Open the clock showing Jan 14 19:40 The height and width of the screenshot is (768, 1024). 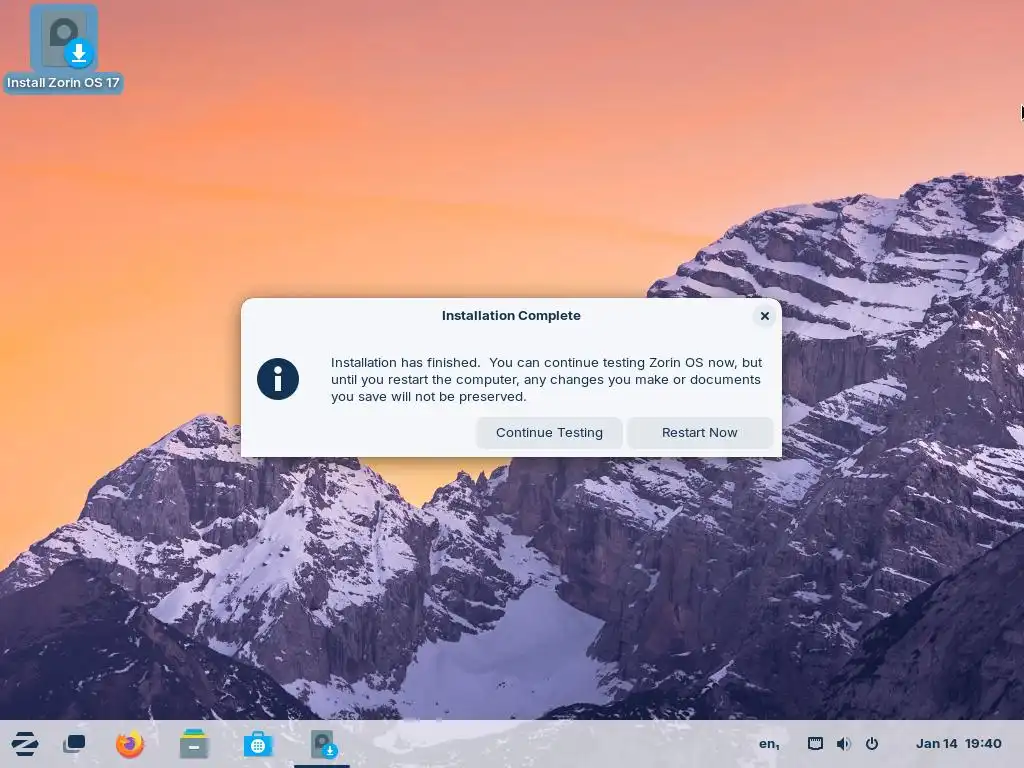958,744
